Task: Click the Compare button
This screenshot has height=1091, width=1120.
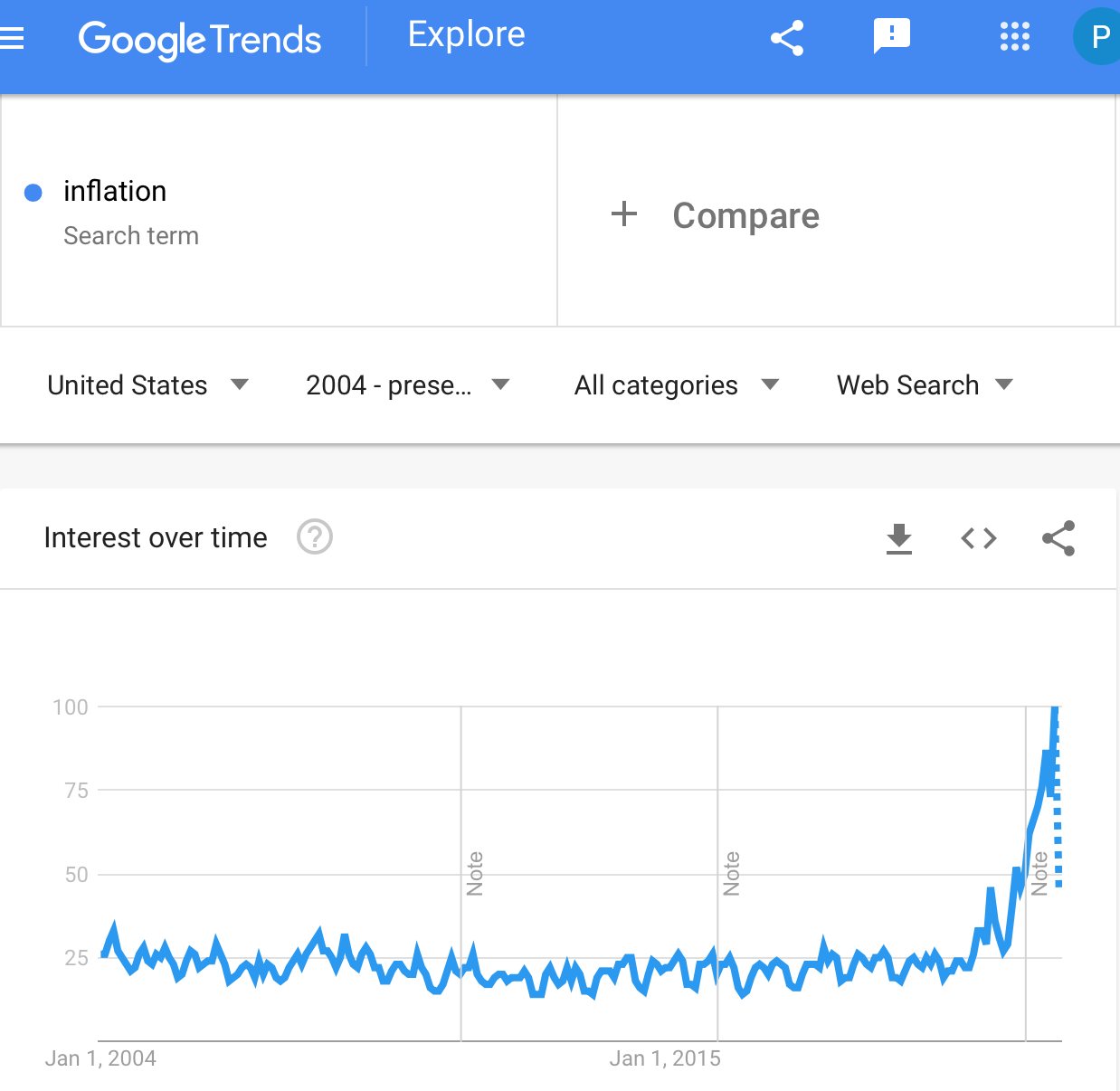Action: (x=715, y=215)
